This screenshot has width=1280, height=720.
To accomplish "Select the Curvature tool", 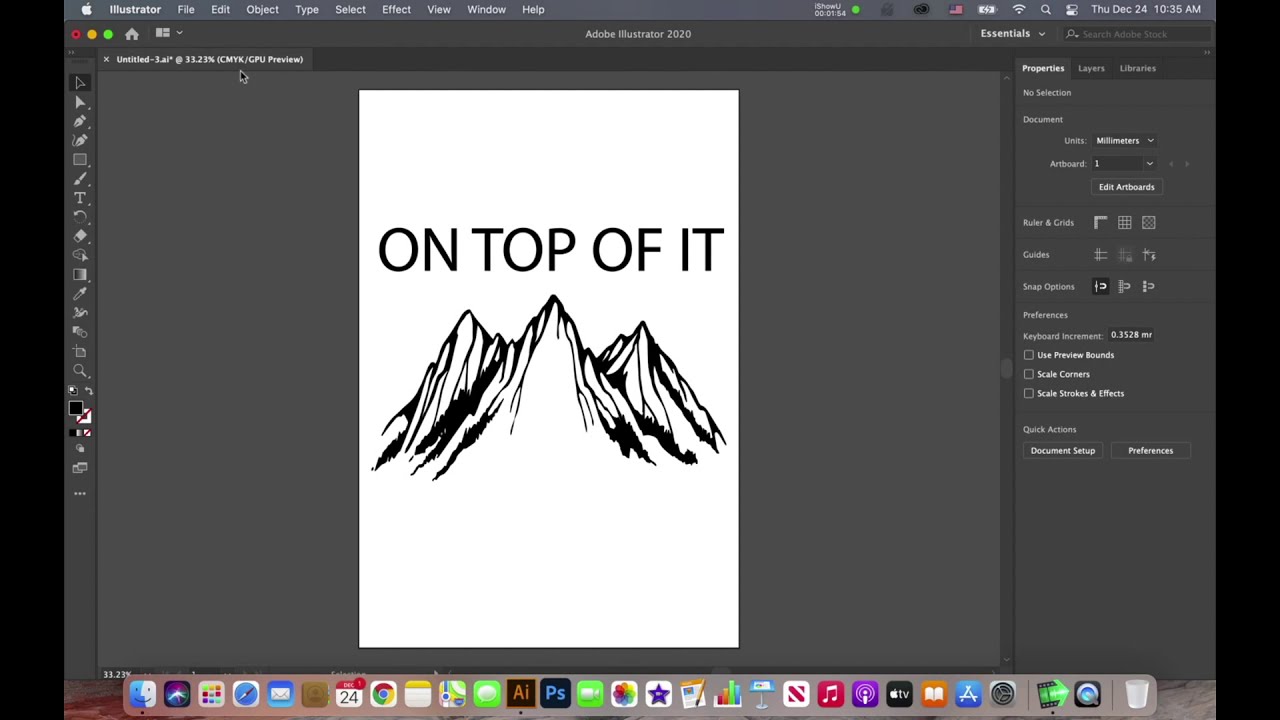I will point(80,140).
